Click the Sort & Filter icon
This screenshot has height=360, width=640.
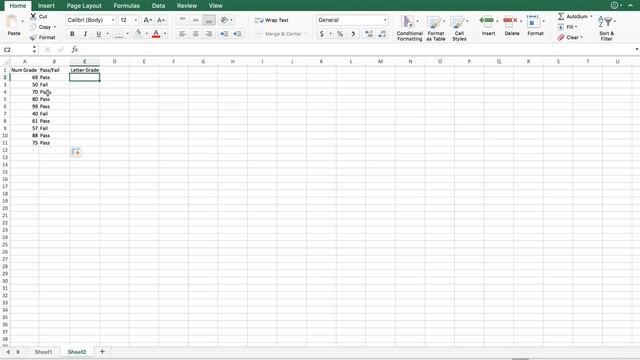coord(605,22)
